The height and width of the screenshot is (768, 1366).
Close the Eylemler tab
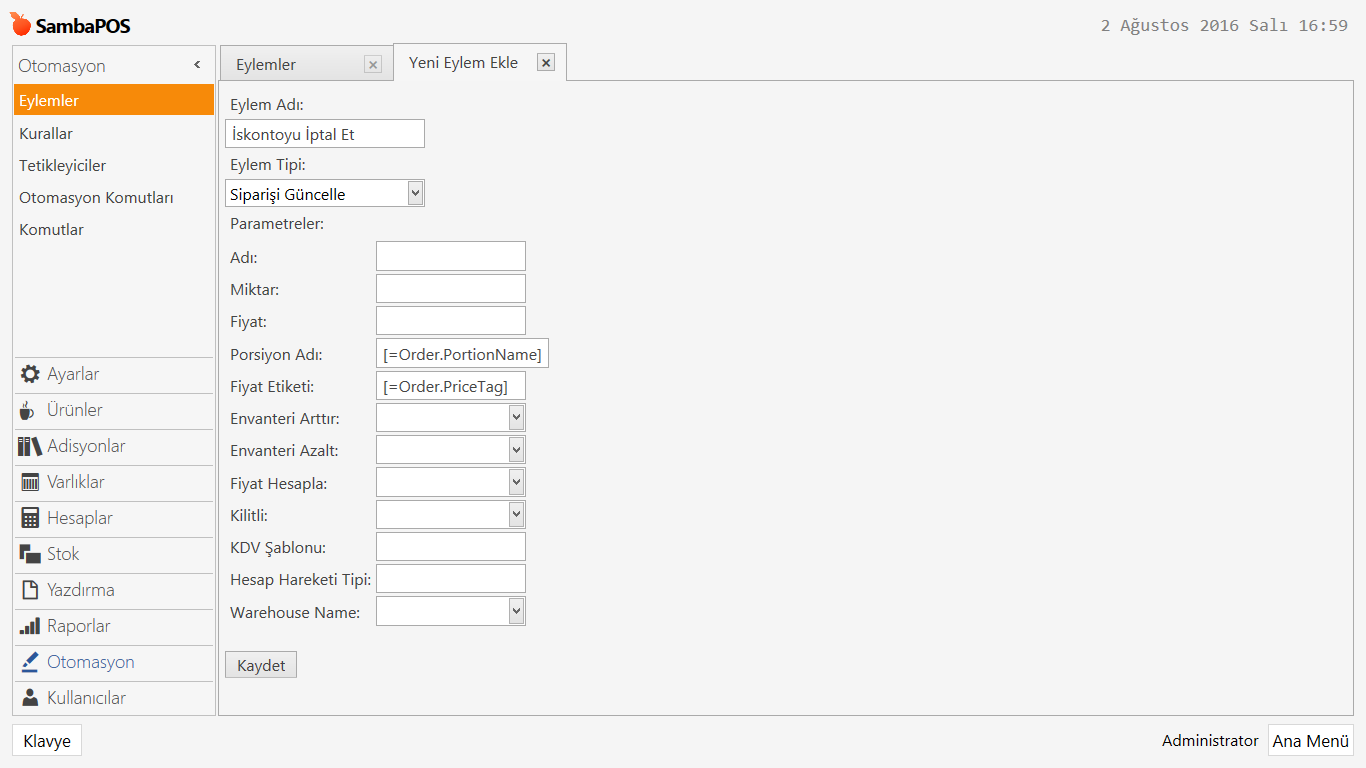click(x=373, y=65)
